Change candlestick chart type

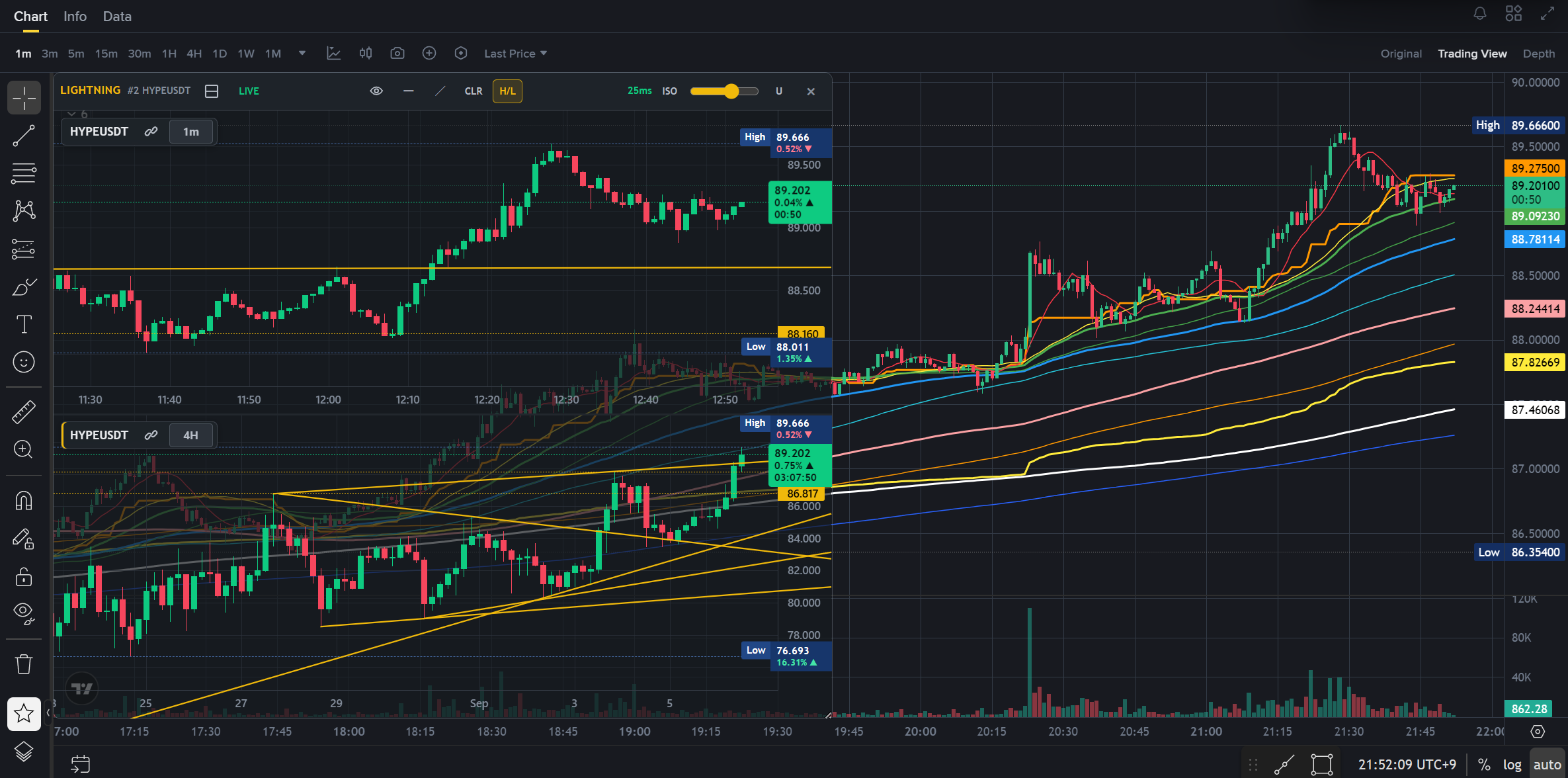[366, 54]
